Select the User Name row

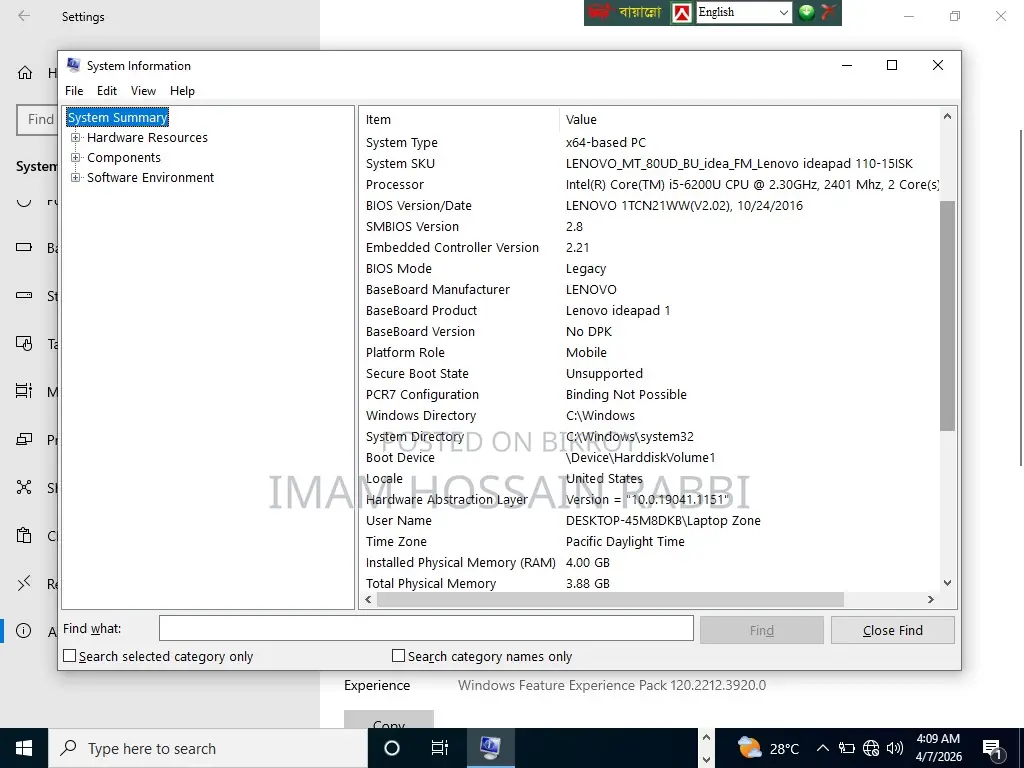click(x=650, y=520)
